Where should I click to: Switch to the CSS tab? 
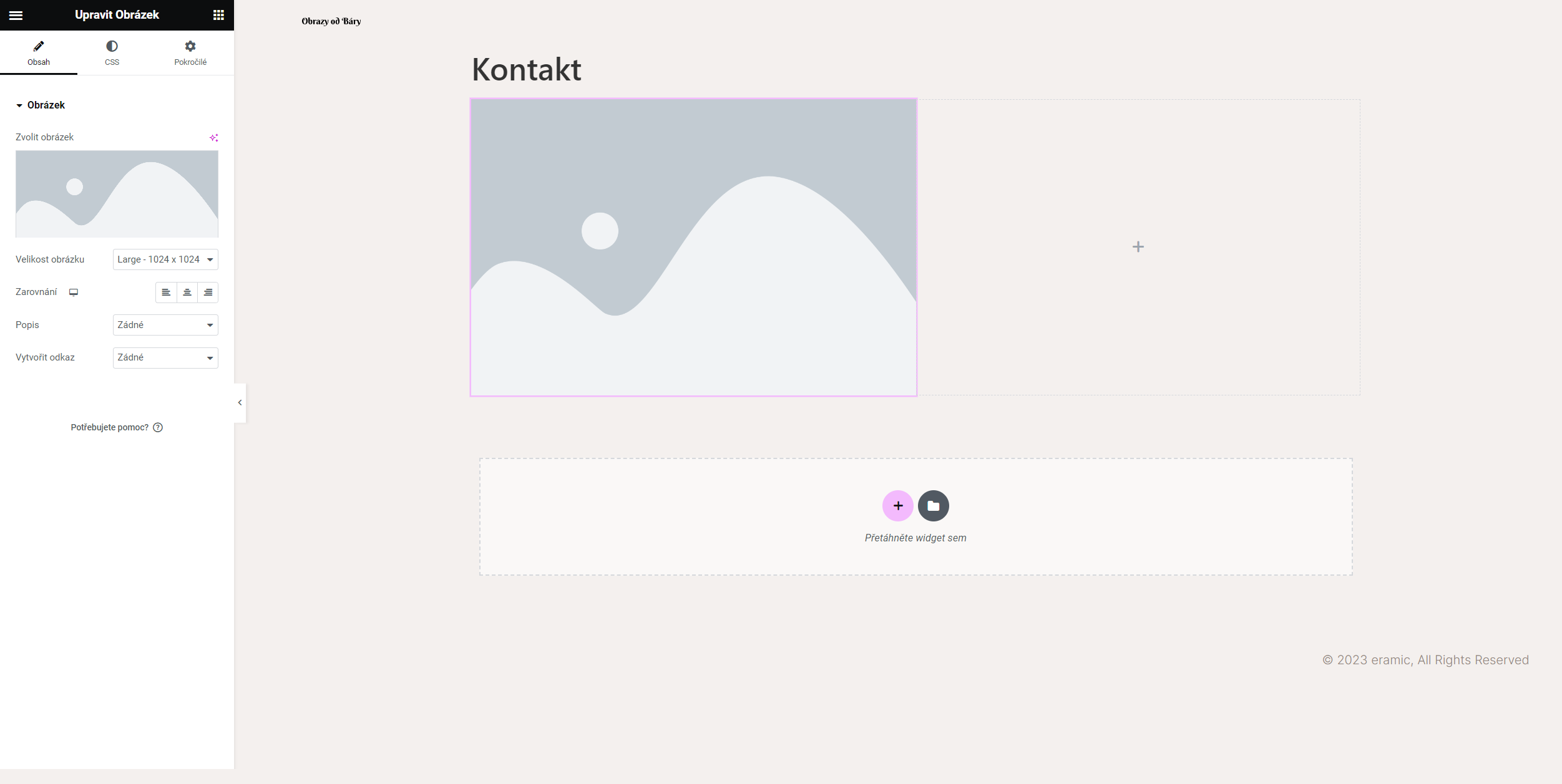[x=112, y=53]
